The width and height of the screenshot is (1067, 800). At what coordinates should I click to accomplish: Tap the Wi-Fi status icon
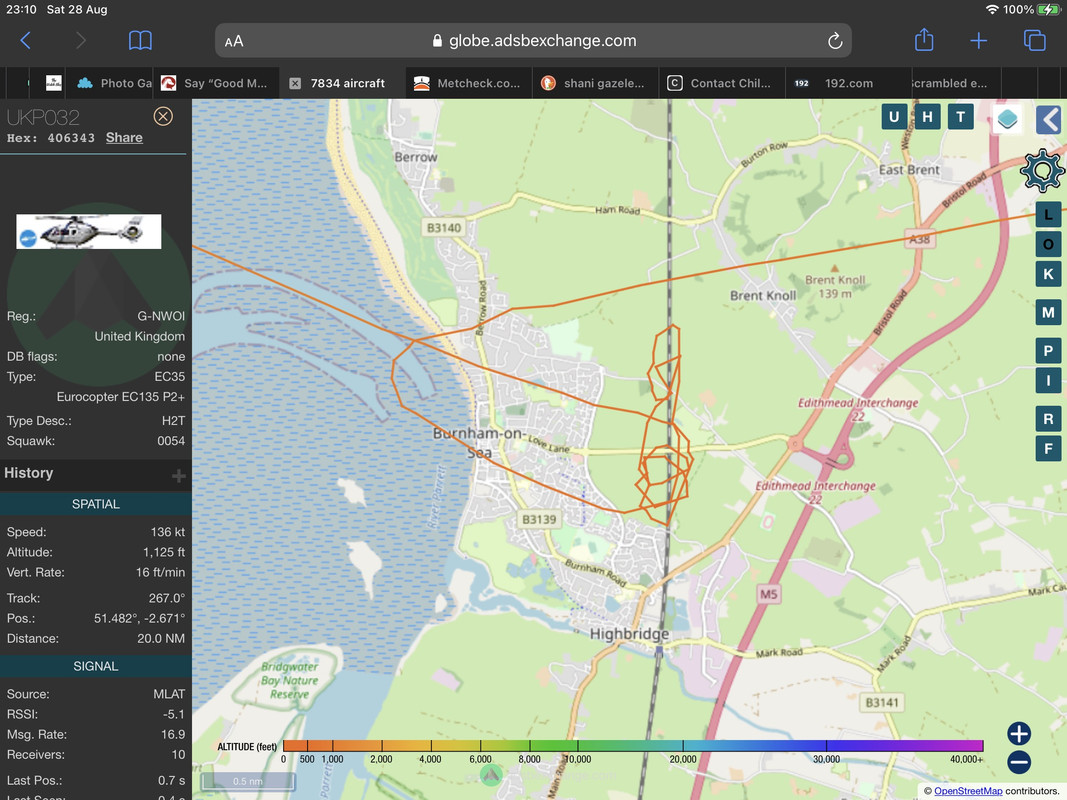pos(992,10)
